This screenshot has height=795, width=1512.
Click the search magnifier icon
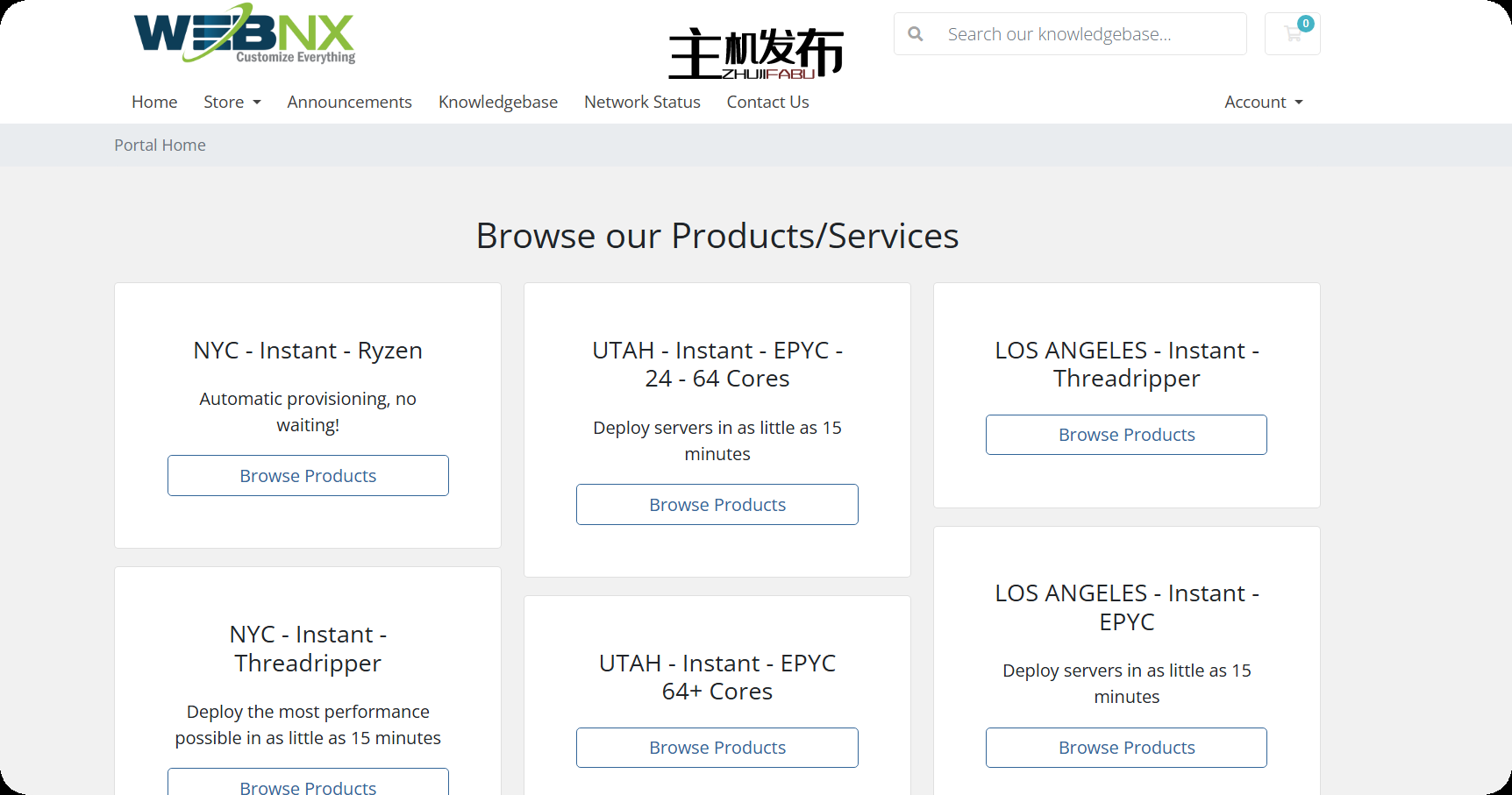click(x=916, y=34)
